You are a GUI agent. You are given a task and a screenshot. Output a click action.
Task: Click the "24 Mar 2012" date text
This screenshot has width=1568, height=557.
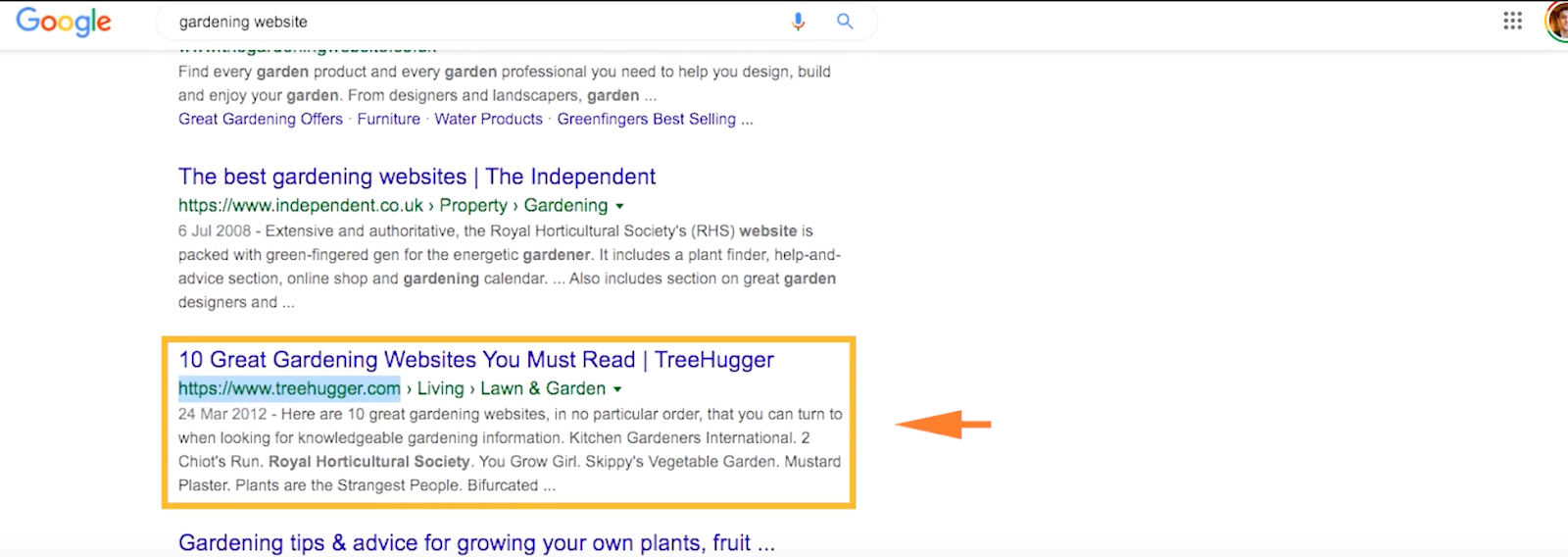click(x=222, y=414)
